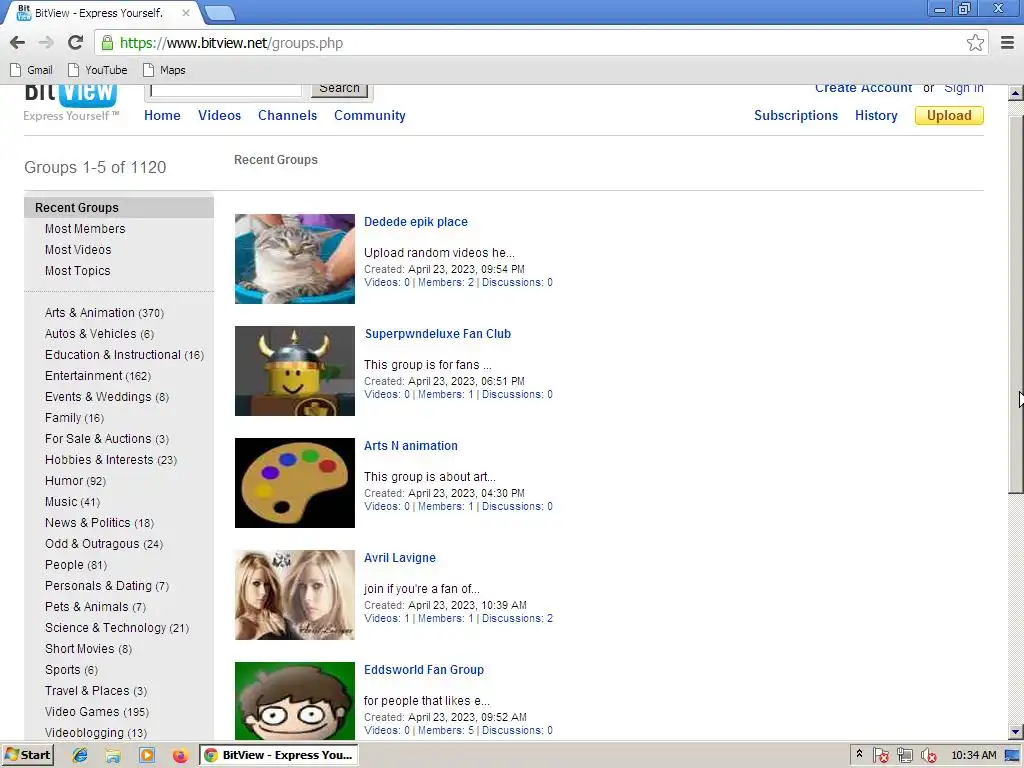Image resolution: width=1024 pixels, height=768 pixels.
Task: Click the page scrollbar down arrow
Action: [1015, 731]
